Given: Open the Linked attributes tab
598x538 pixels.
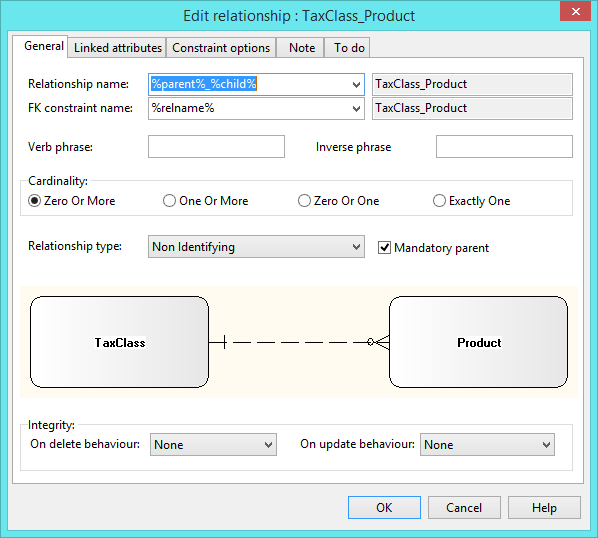Looking at the screenshot, I should pos(117,48).
